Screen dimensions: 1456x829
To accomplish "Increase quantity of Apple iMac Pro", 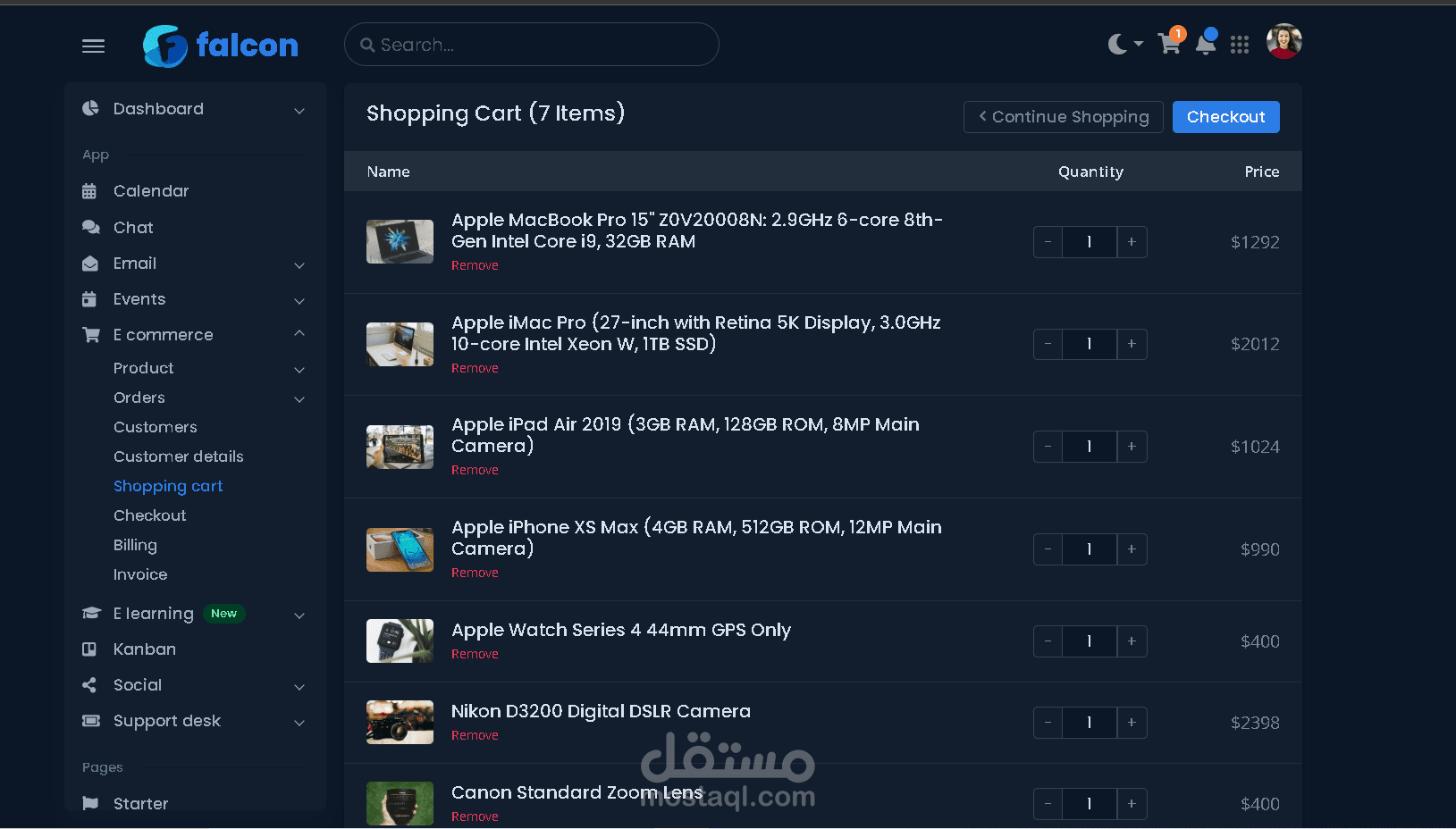I will 1132,344.
